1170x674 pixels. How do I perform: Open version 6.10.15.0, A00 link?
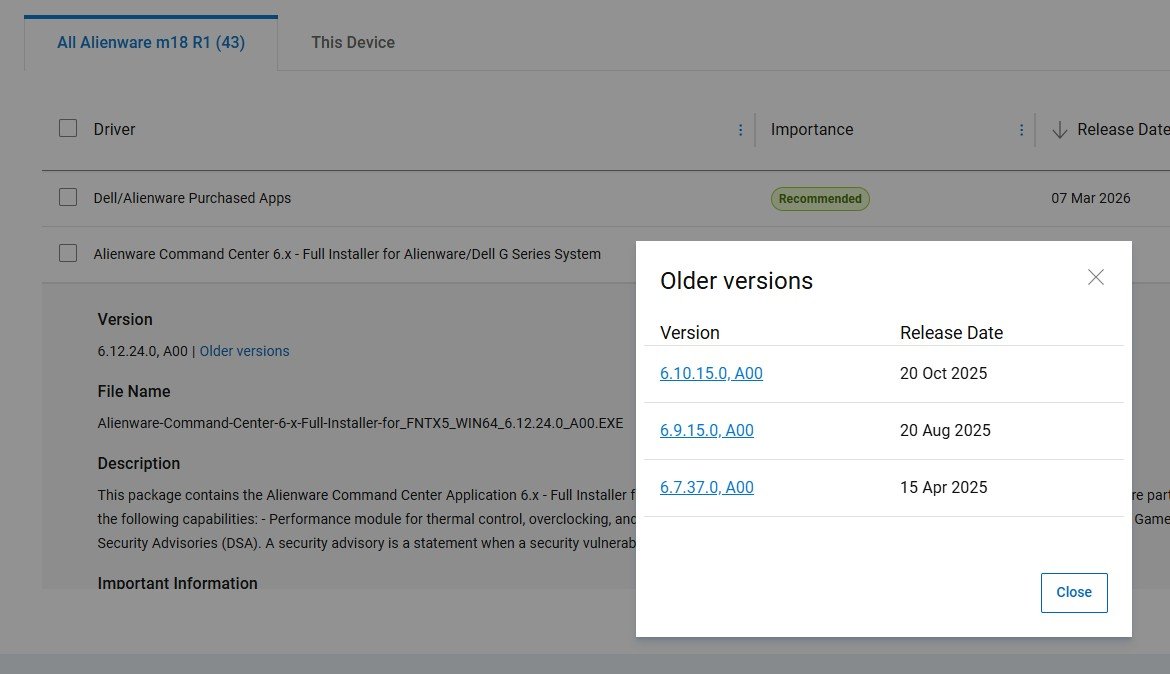711,374
